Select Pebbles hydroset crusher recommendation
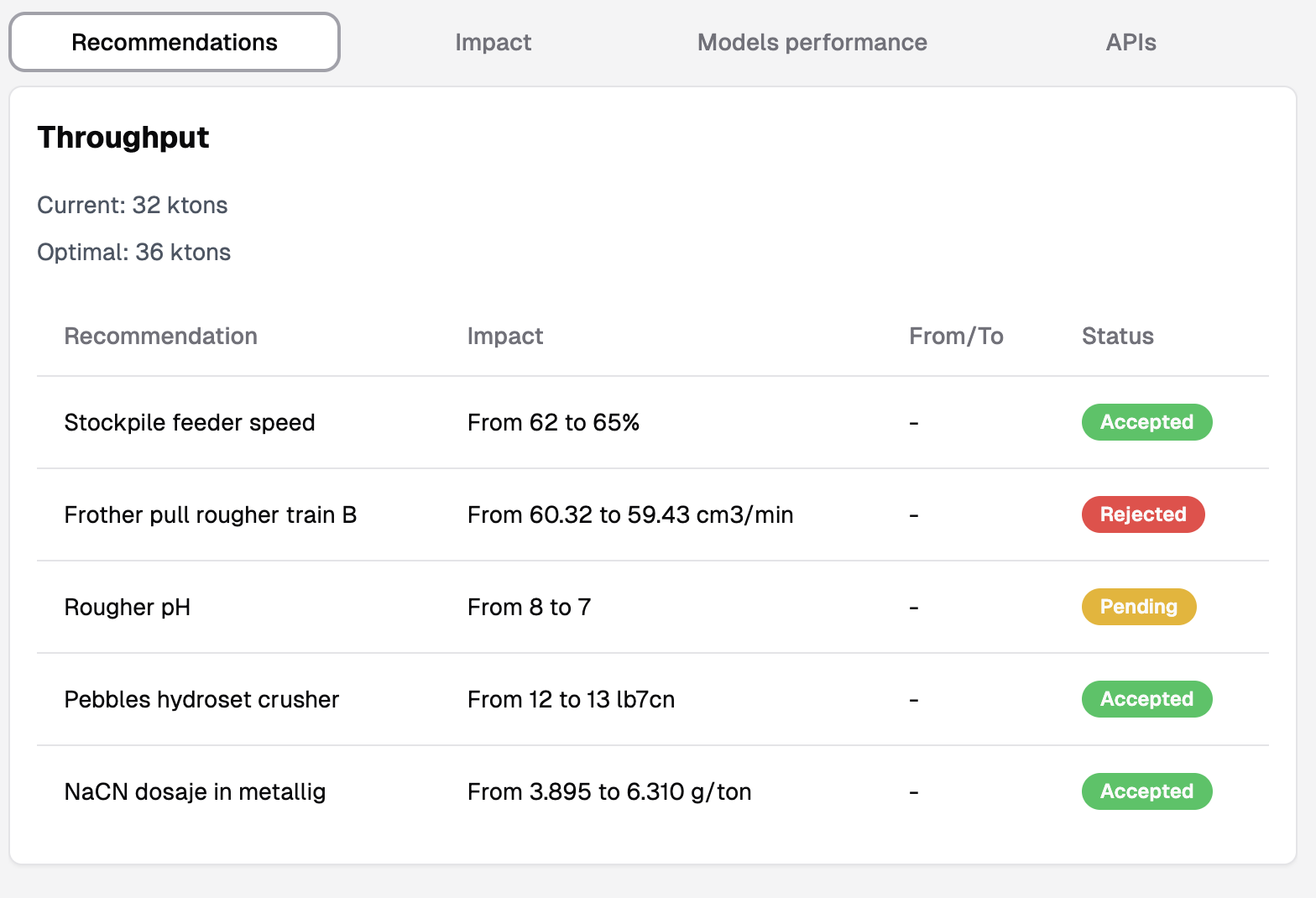1316x898 pixels. click(x=201, y=699)
